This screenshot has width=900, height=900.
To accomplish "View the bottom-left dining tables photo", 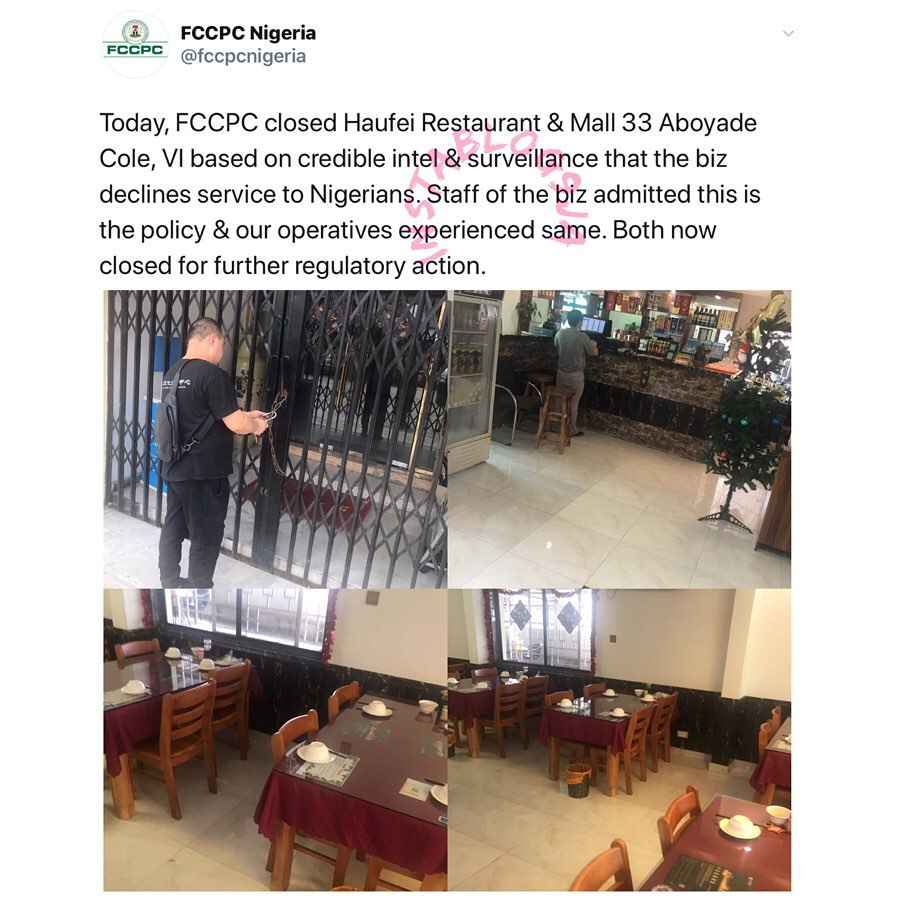I will pyautogui.click(x=275, y=739).
